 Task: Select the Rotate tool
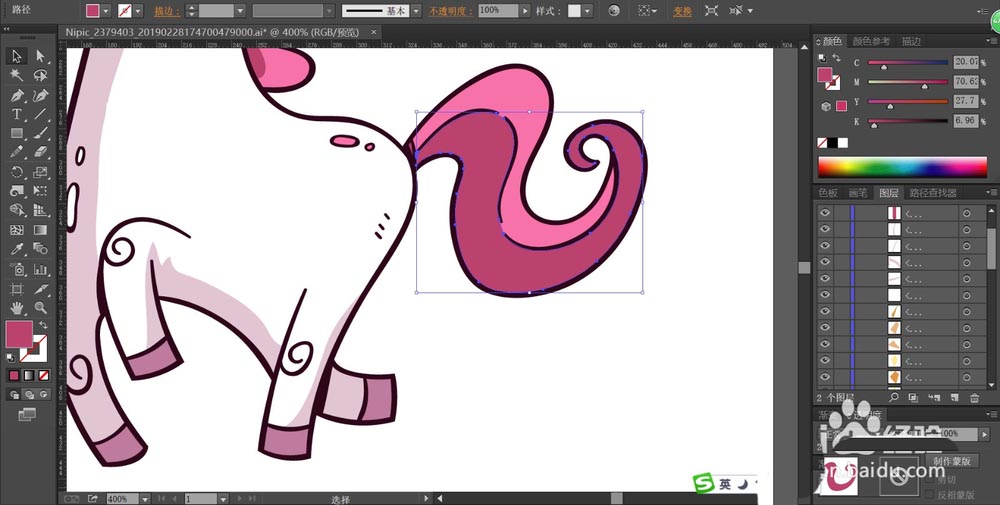point(17,172)
